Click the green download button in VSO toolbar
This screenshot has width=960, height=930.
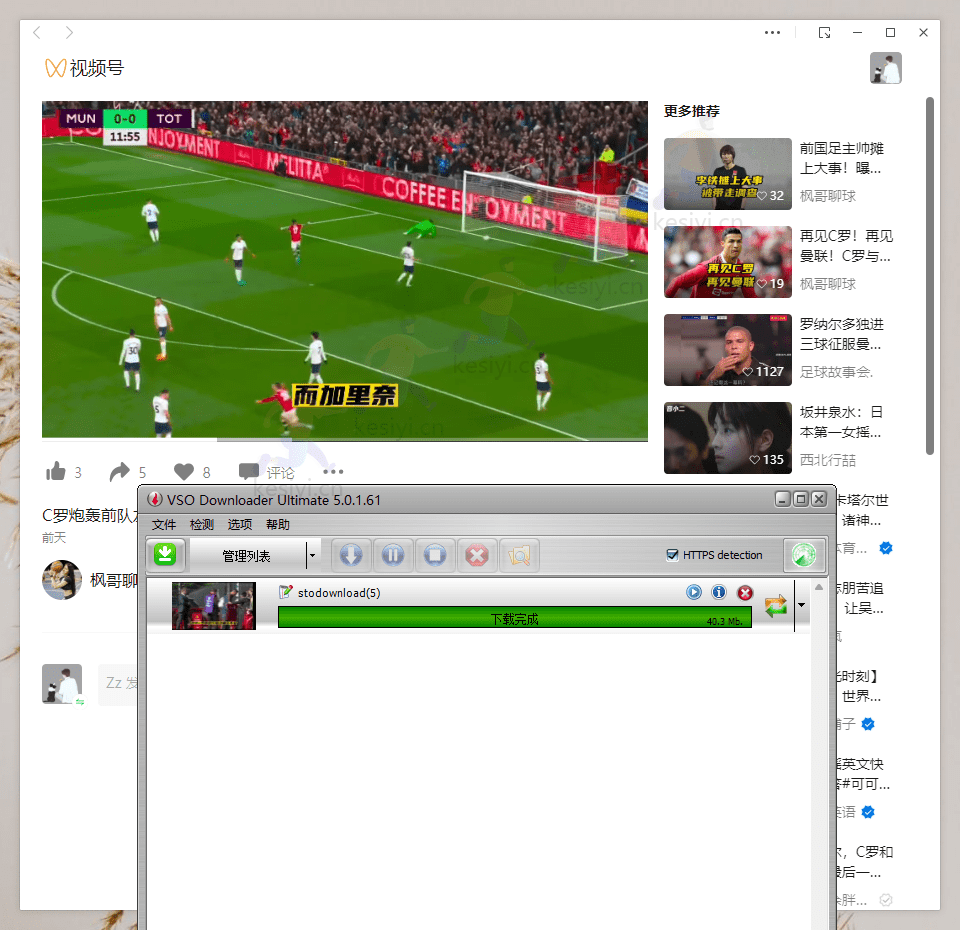point(165,555)
